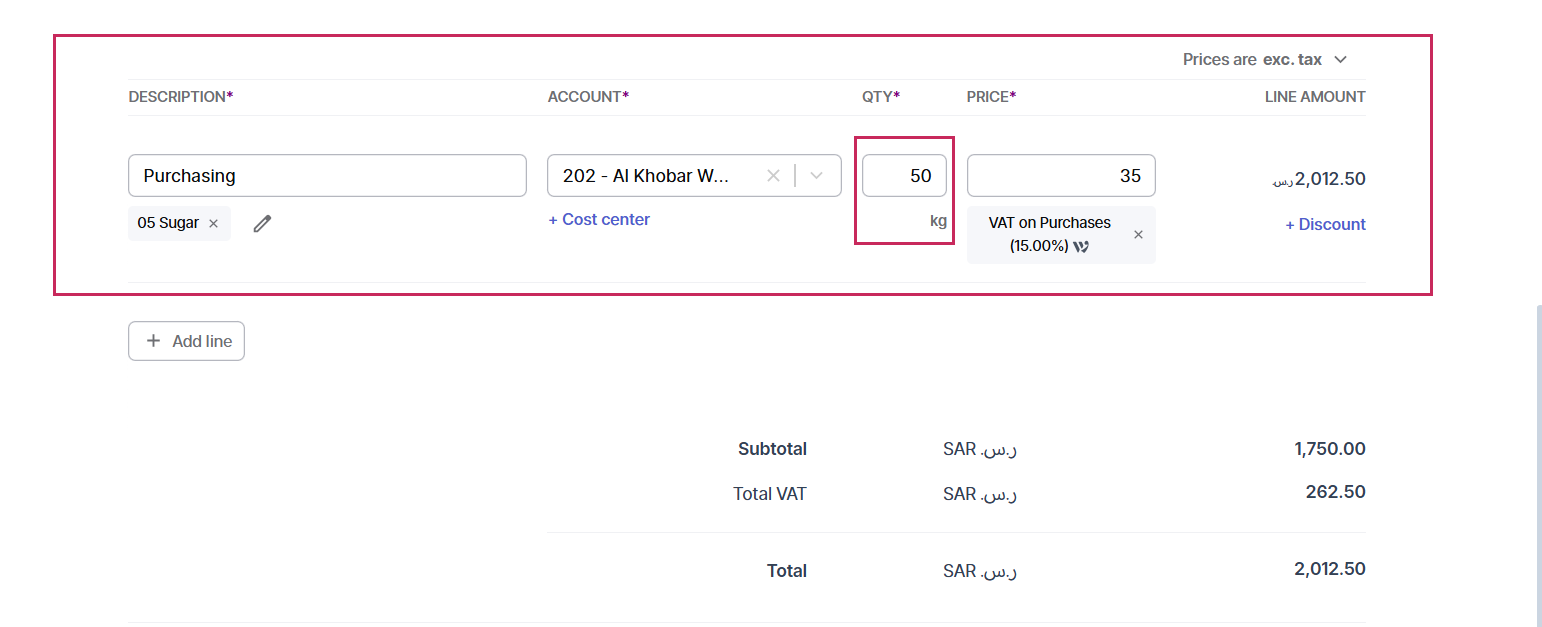Screen dimensions: 1542x627
Task: Focus the Purchasing description field
Action: point(327,176)
